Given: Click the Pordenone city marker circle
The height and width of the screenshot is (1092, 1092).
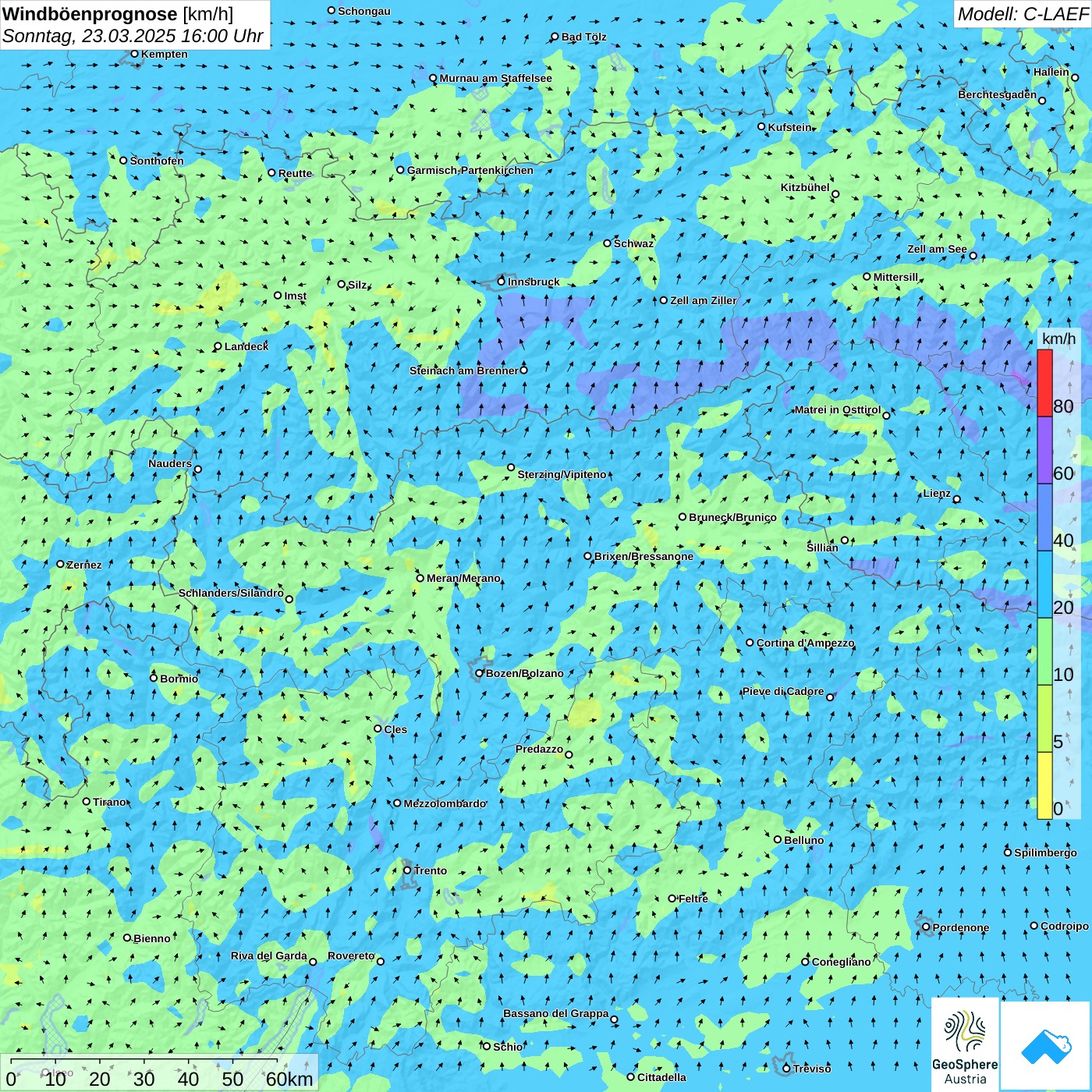Looking at the screenshot, I should (926, 927).
